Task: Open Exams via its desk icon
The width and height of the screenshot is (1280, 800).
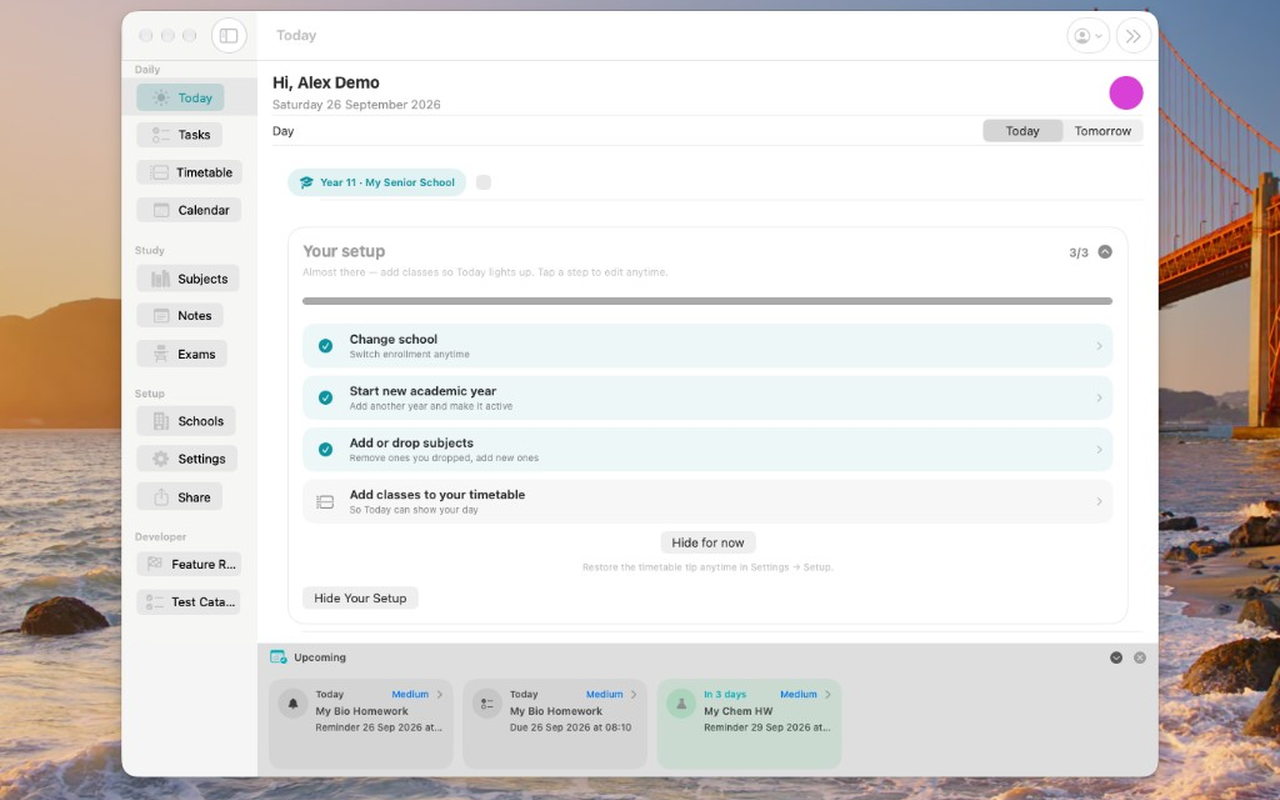Action: point(161,354)
